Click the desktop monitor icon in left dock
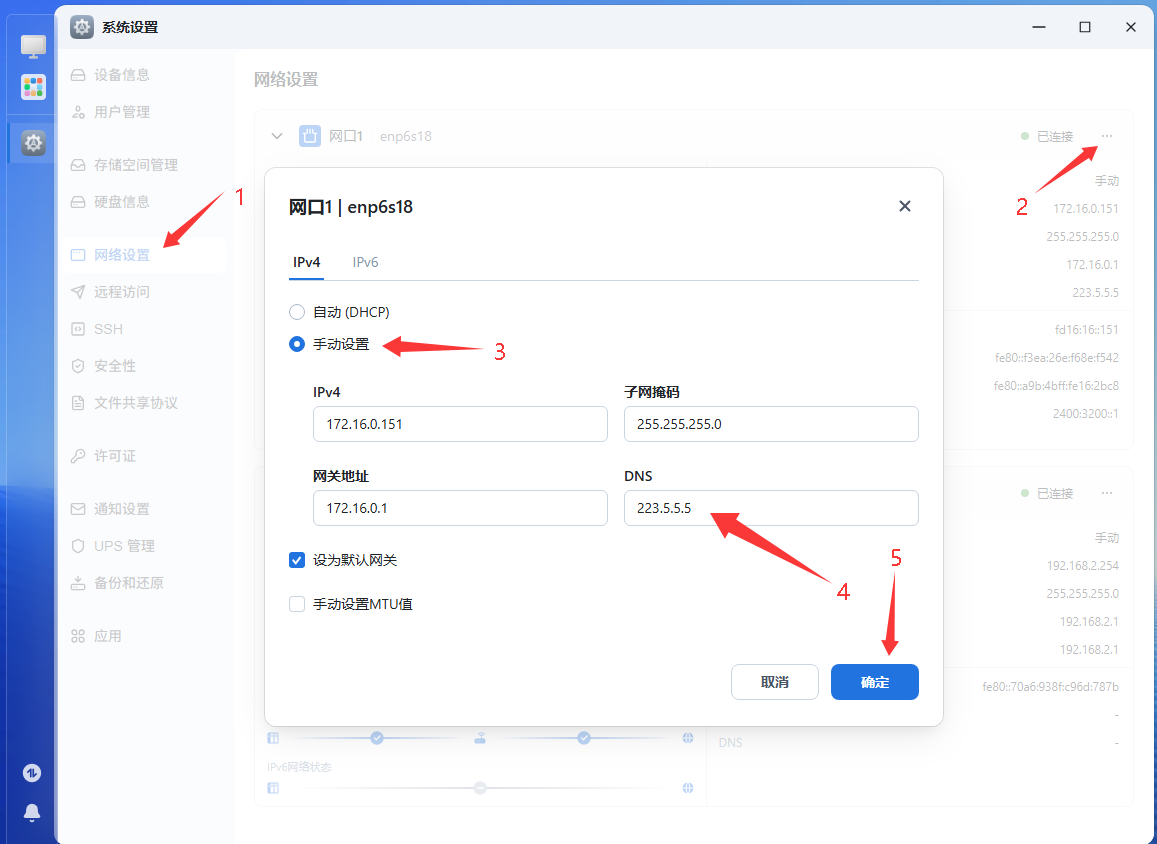1157x844 pixels. tap(33, 46)
